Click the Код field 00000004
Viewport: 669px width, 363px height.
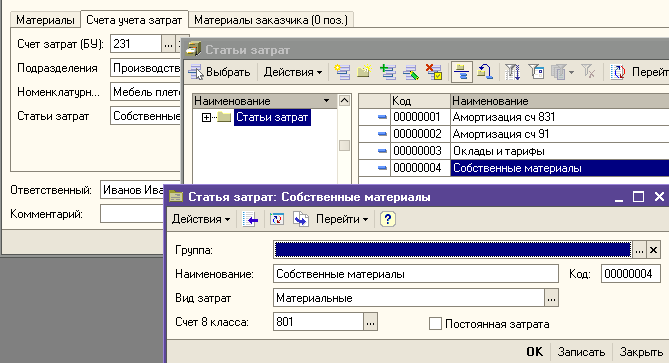631,274
